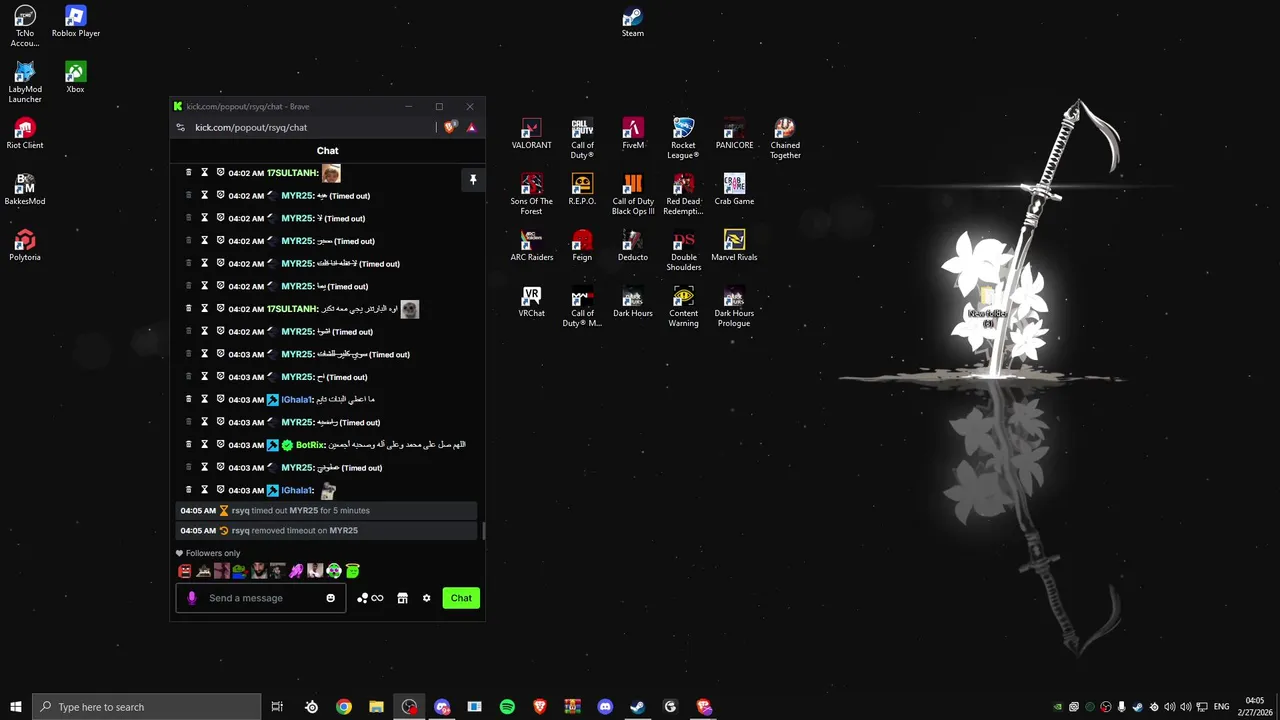Open Roblox Player desktop icon
The width and height of the screenshot is (1280, 720).
pyautogui.click(x=76, y=22)
